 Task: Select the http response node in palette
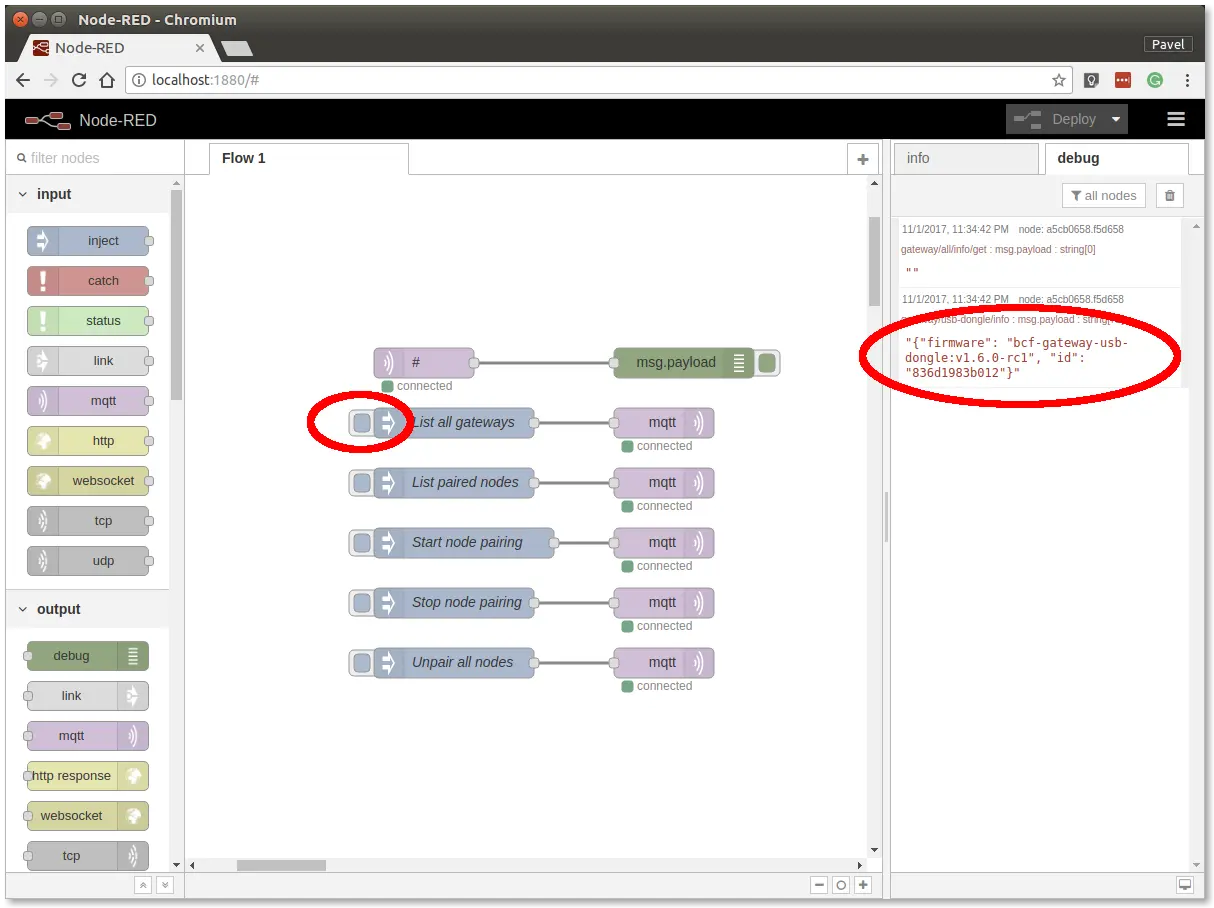(x=88, y=776)
